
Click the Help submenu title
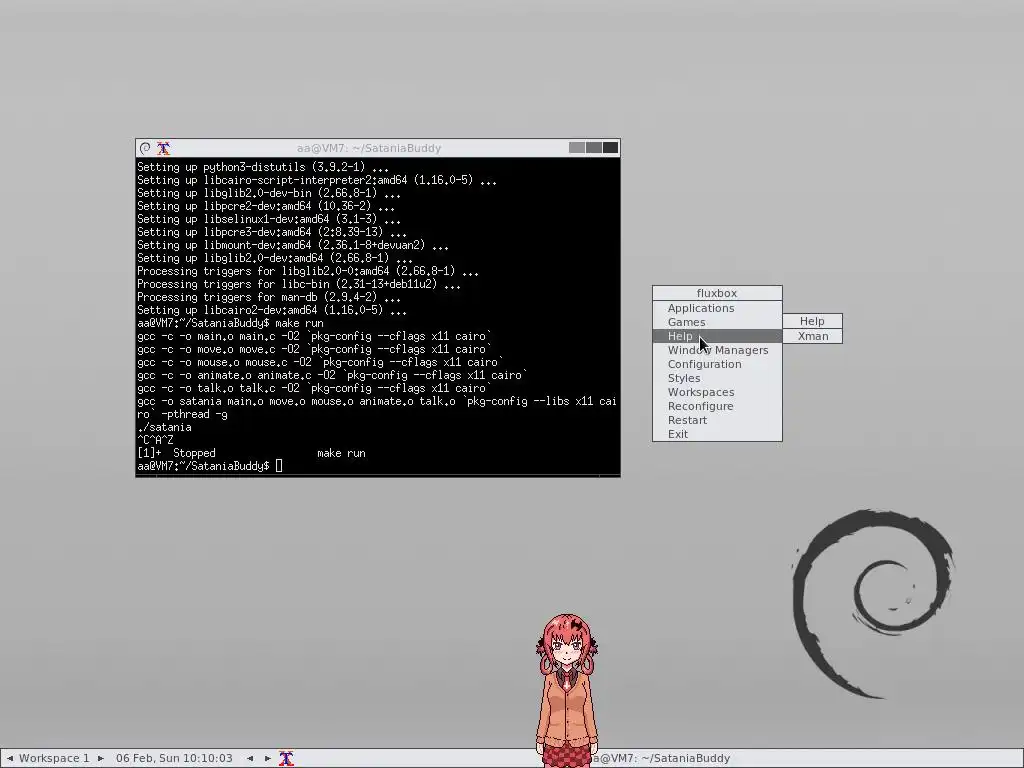click(x=812, y=321)
